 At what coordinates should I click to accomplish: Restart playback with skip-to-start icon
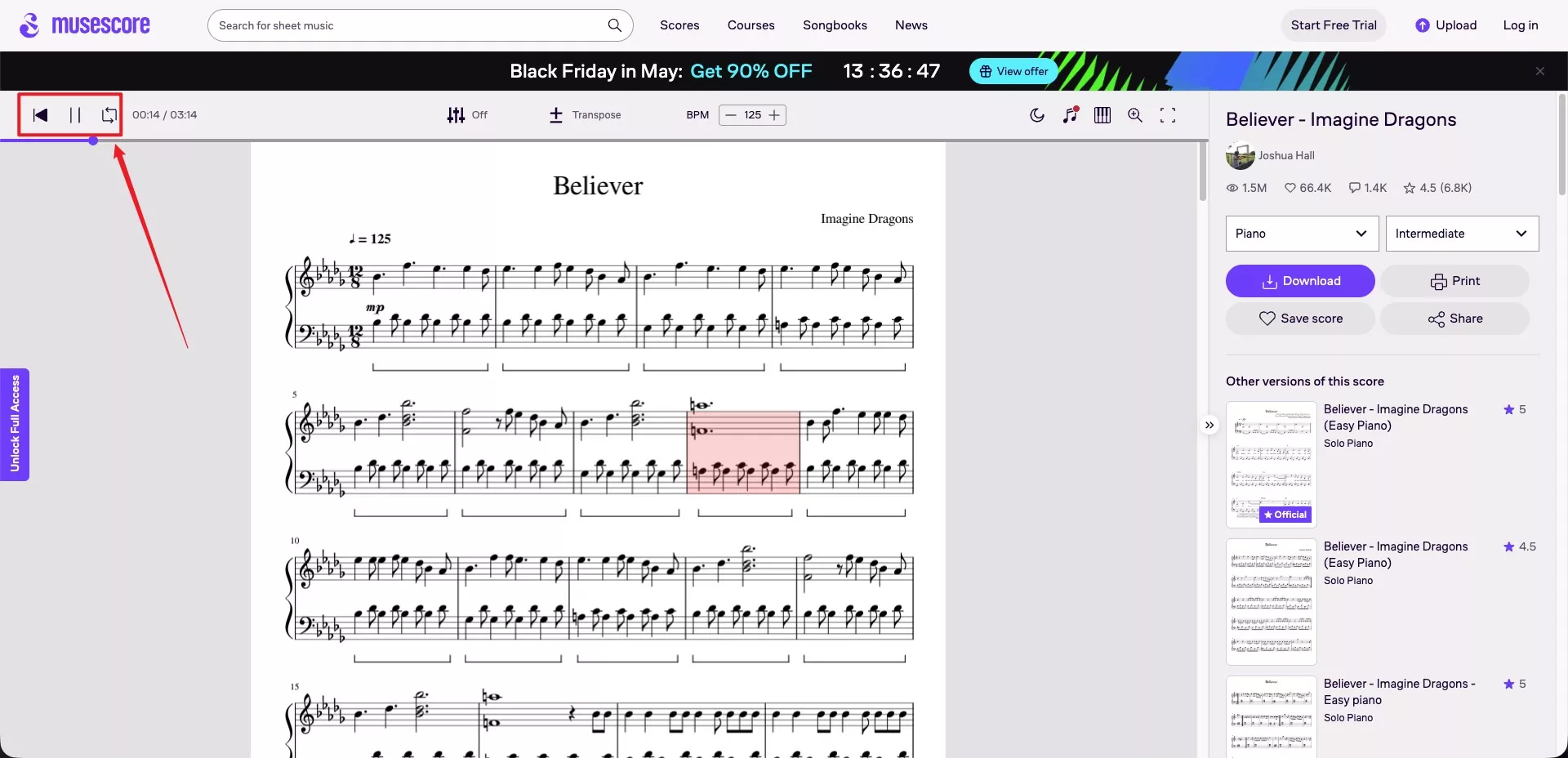pos(40,115)
